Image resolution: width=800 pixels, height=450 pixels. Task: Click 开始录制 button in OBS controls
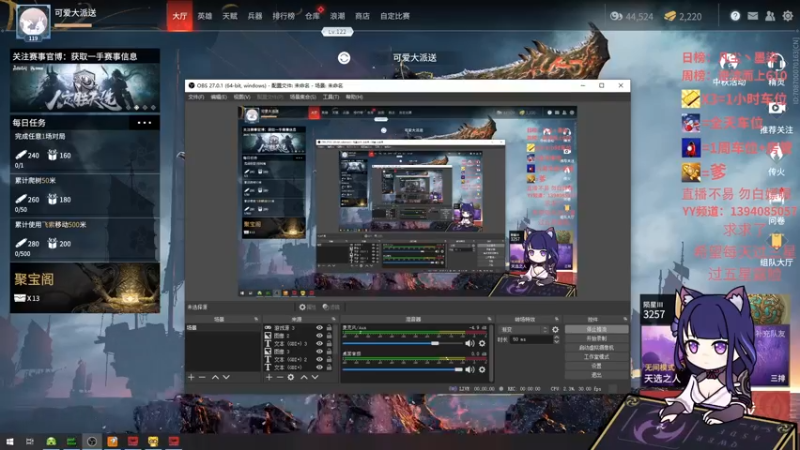pos(596,338)
